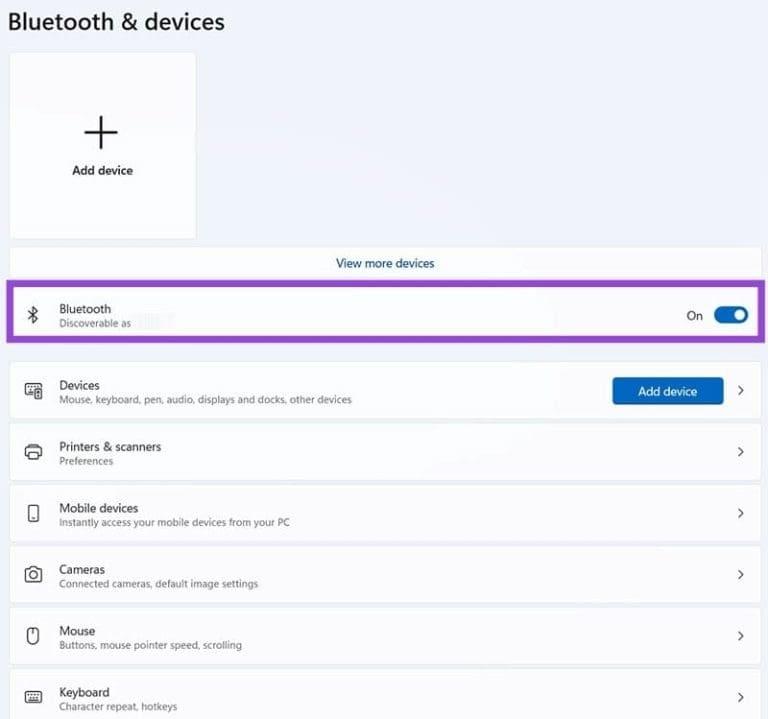The image size is (768, 719).
Task: Select the Printers & scanners label
Action: click(110, 447)
